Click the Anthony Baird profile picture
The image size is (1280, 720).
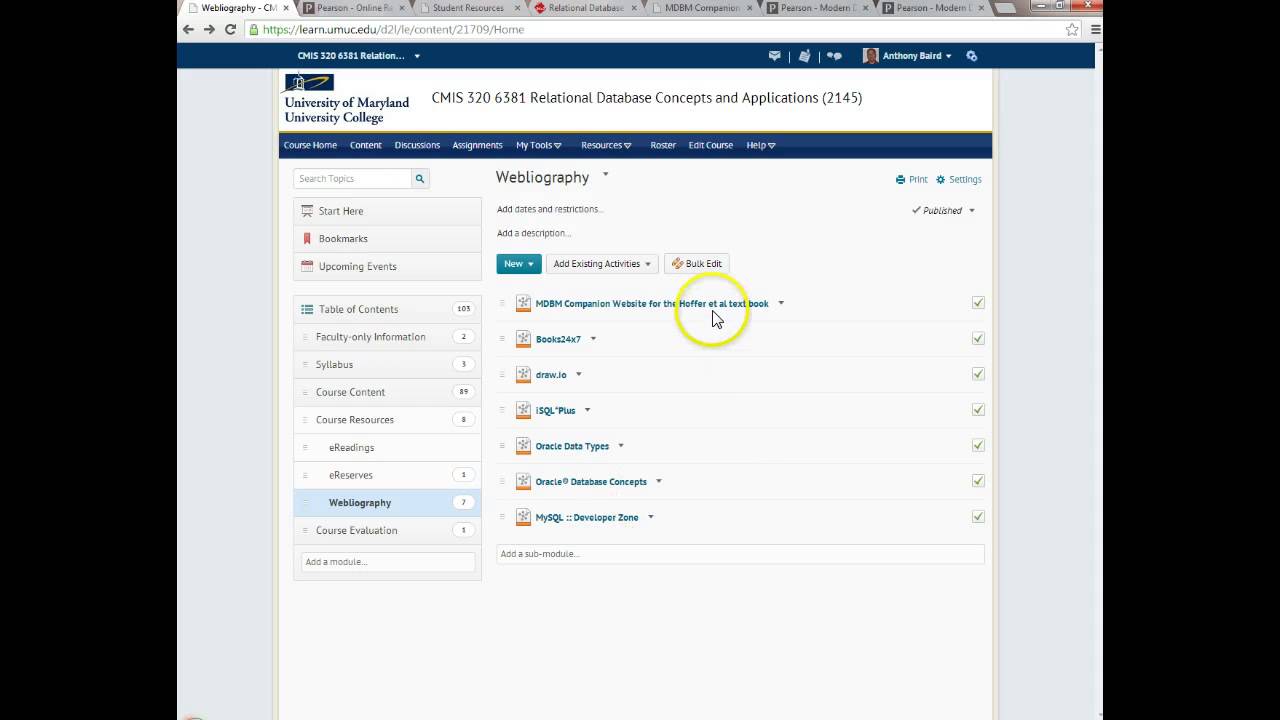click(x=870, y=56)
